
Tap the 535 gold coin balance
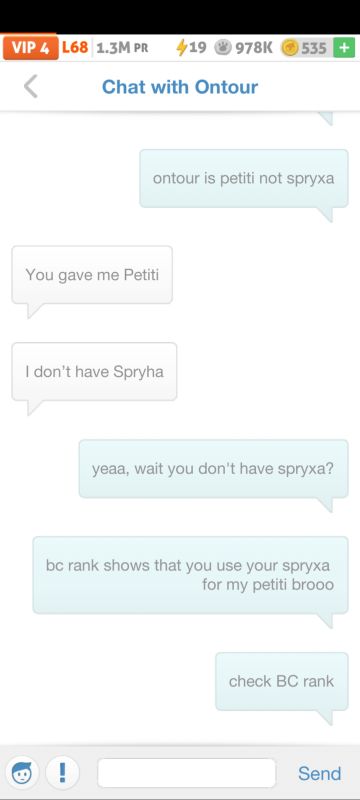(x=314, y=48)
